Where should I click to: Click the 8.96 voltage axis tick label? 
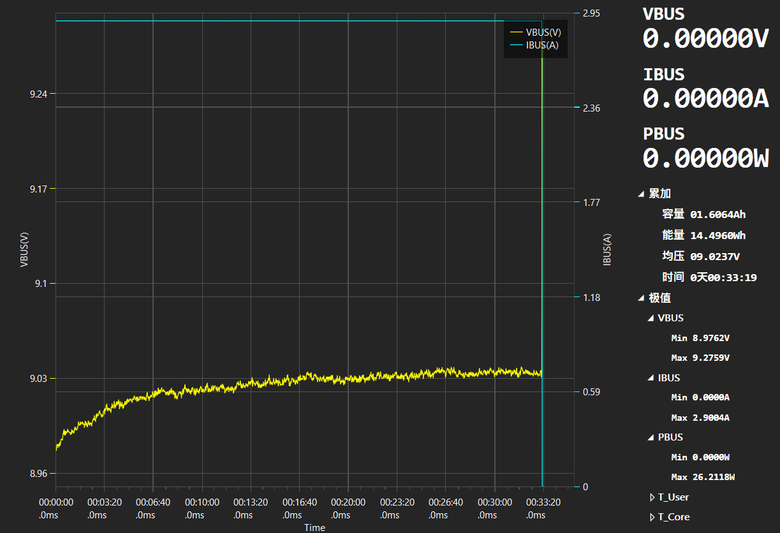pos(39,473)
